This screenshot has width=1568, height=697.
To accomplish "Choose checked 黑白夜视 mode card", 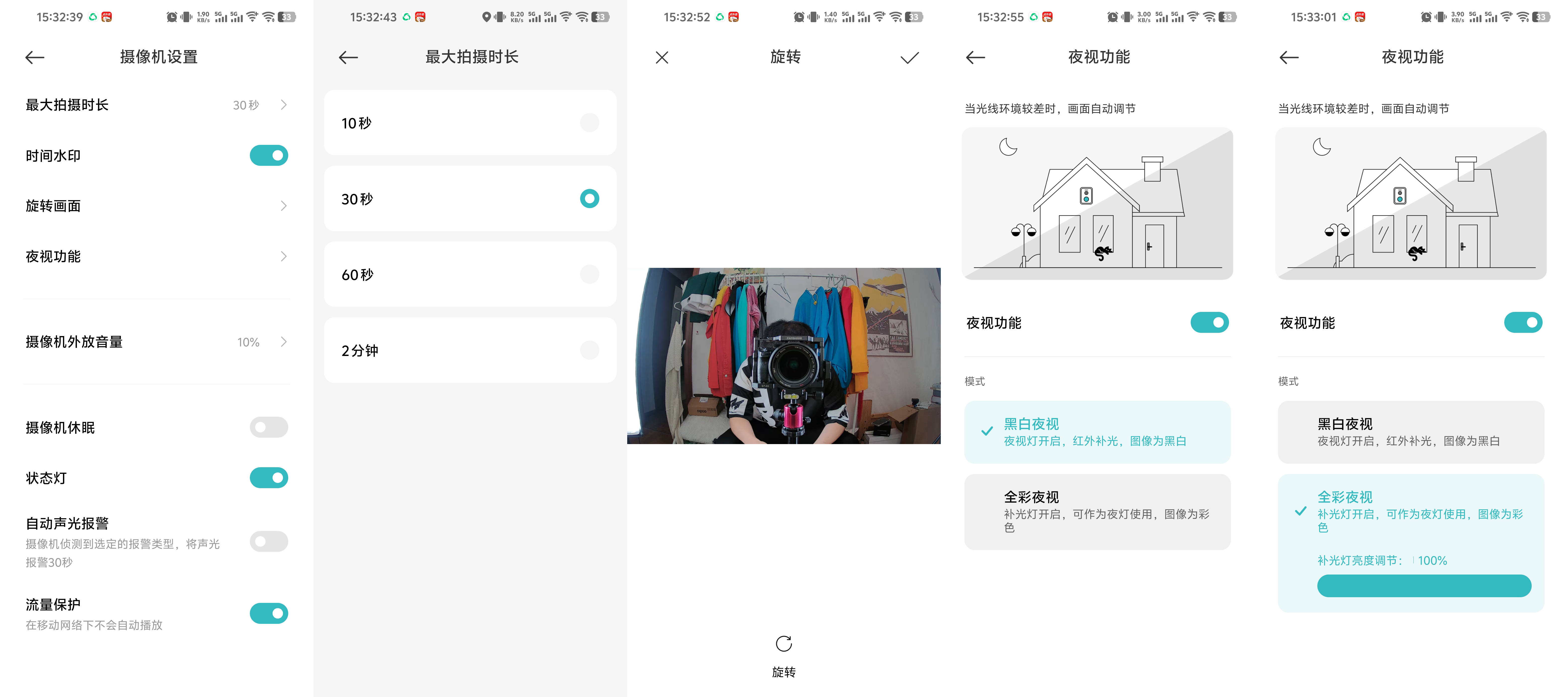I will [x=1098, y=432].
